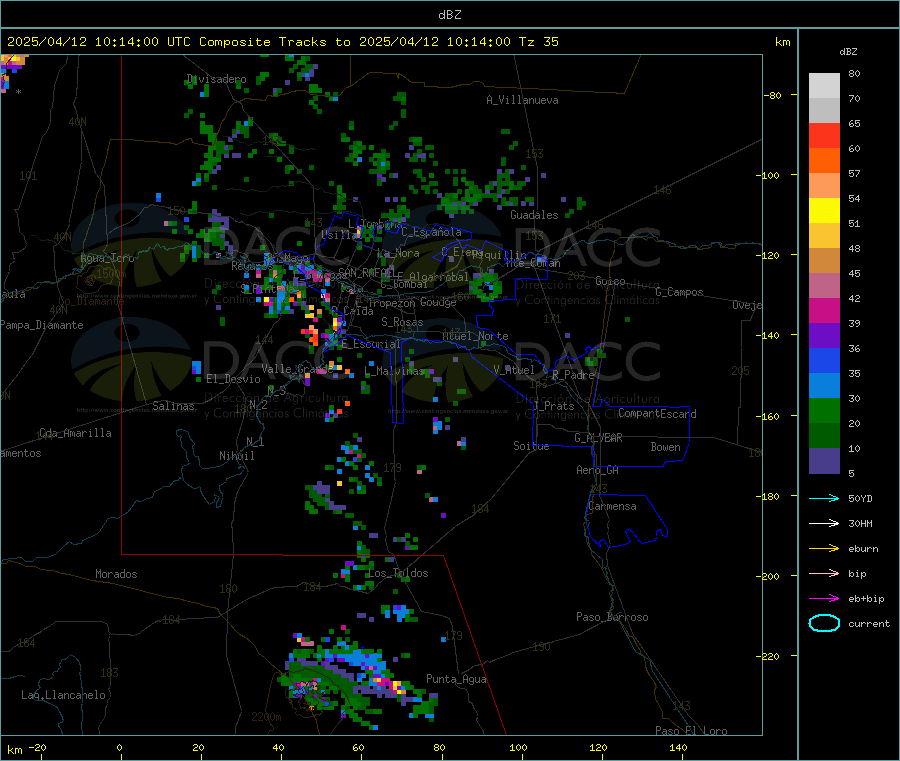This screenshot has width=900, height=761.
Task: Click the 'Atuel_Norte' map label
Action: pos(475,336)
